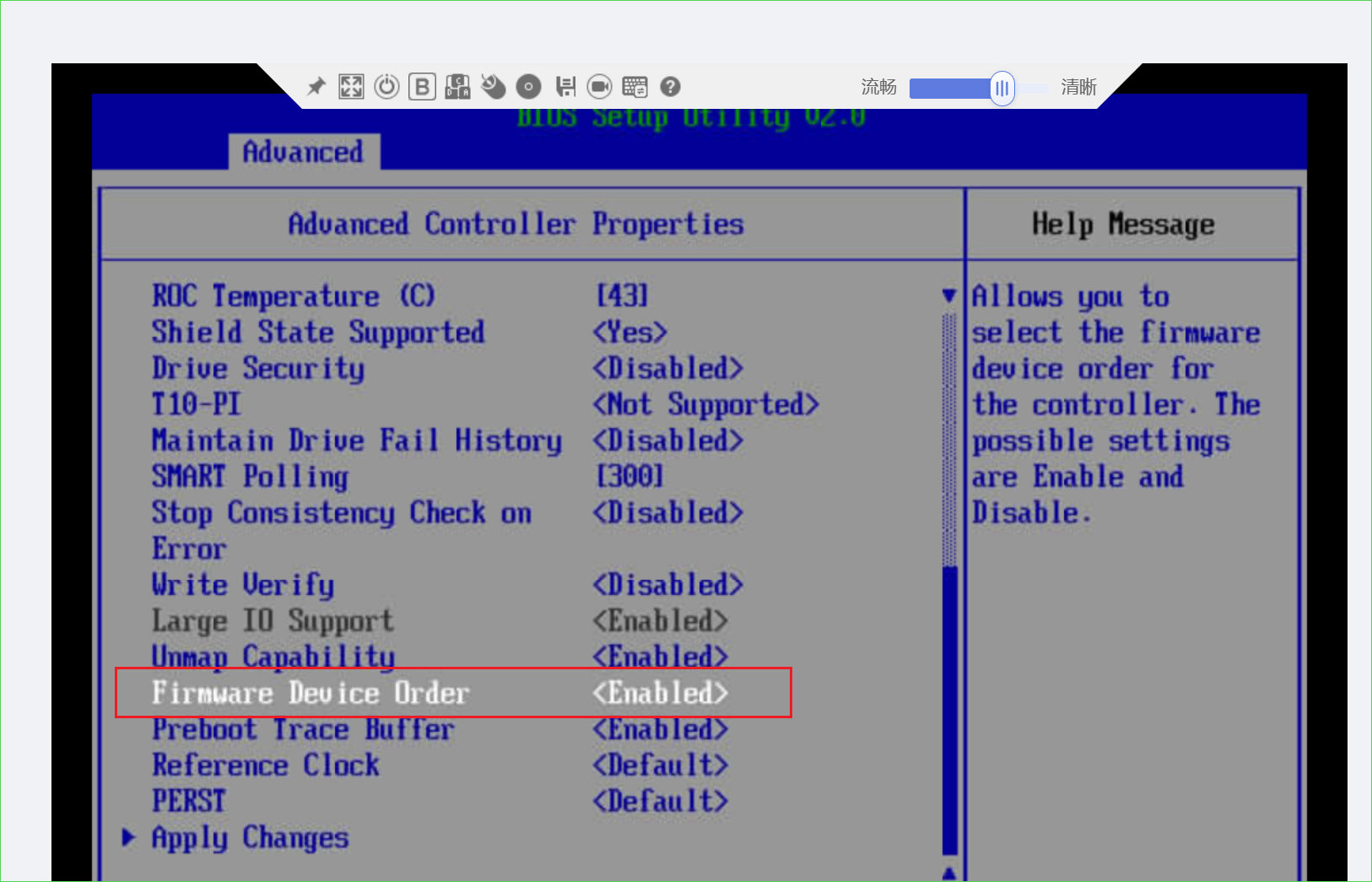Viewport: 1372px width, 882px height.
Task: Open T10-PI <Not Supported> value
Action: [706, 405]
